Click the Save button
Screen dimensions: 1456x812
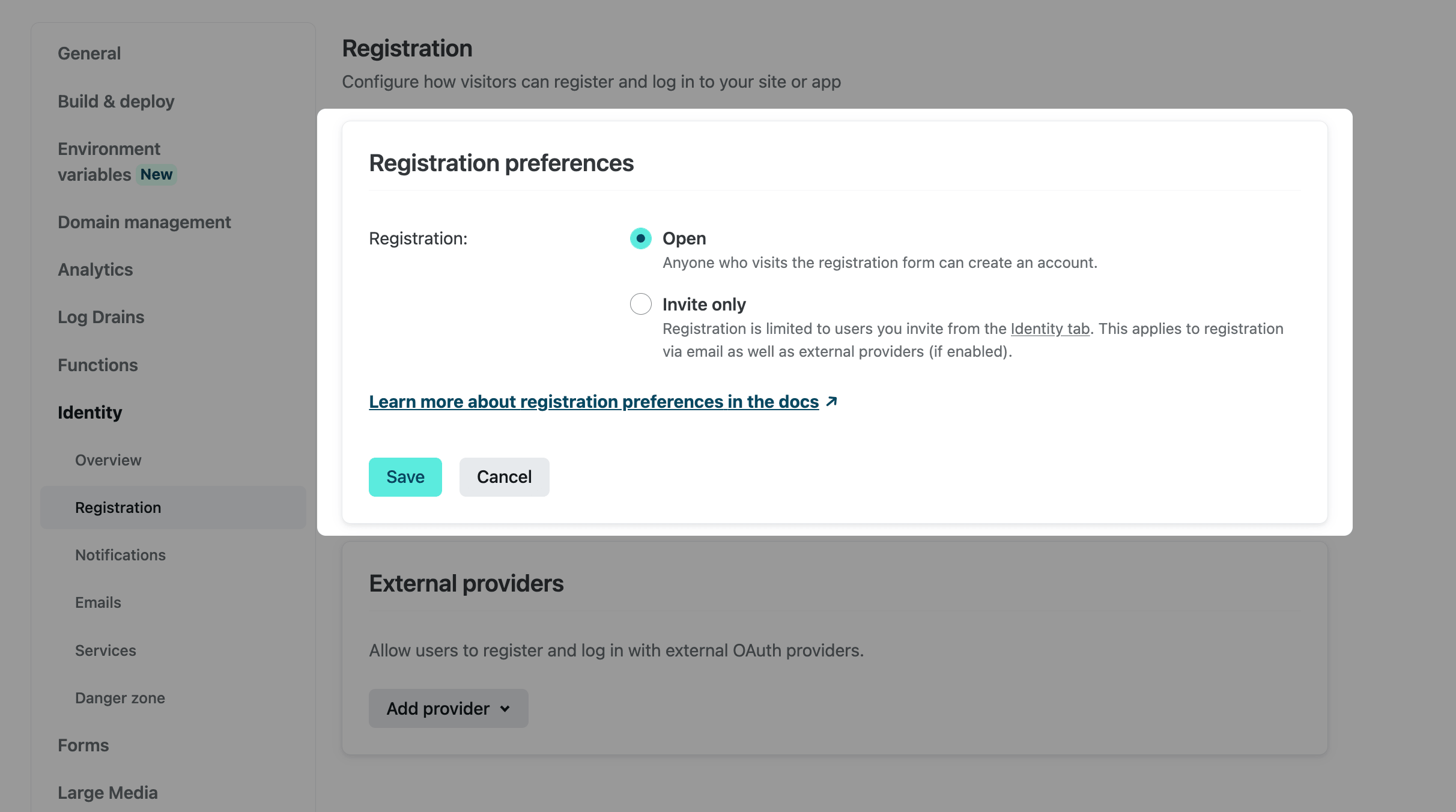(405, 477)
